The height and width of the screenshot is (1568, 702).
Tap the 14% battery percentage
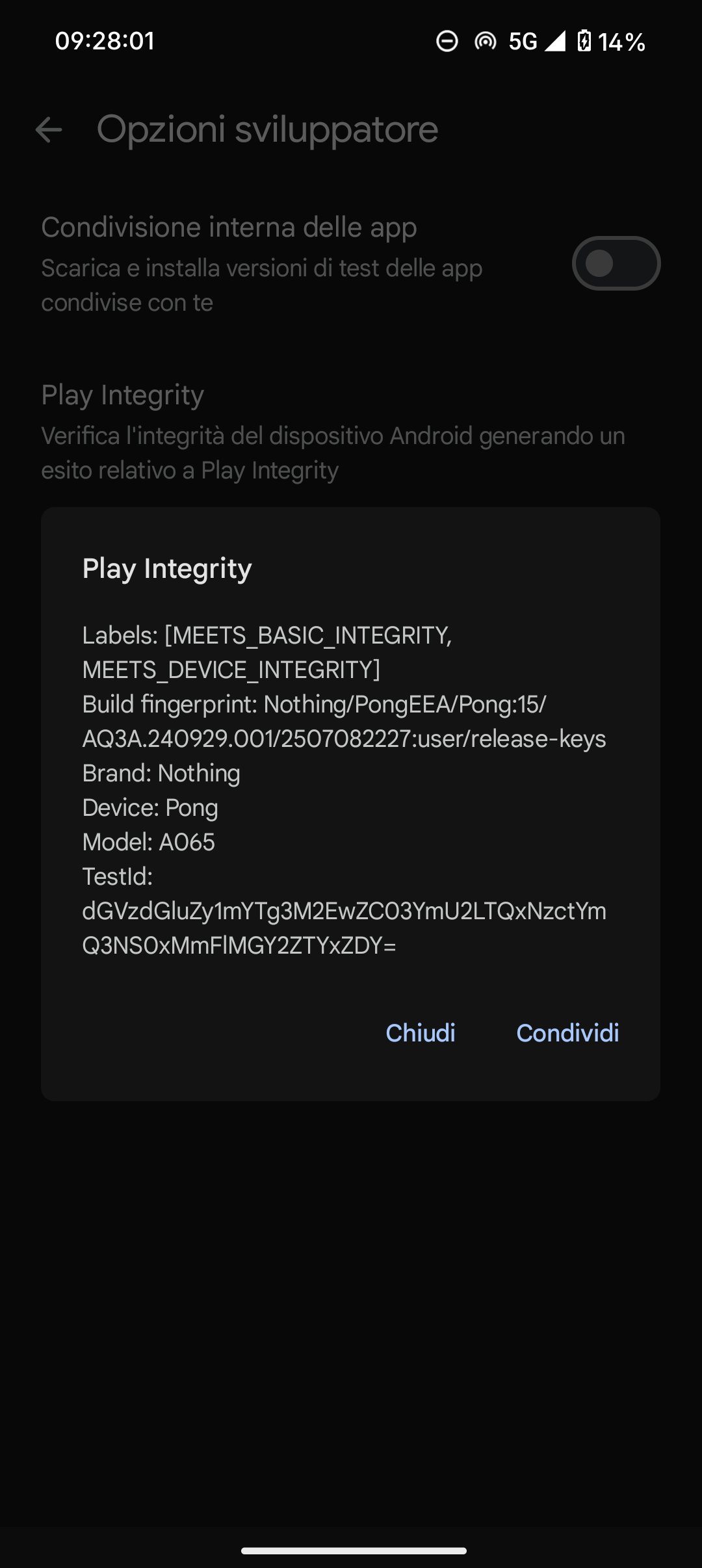tap(621, 42)
